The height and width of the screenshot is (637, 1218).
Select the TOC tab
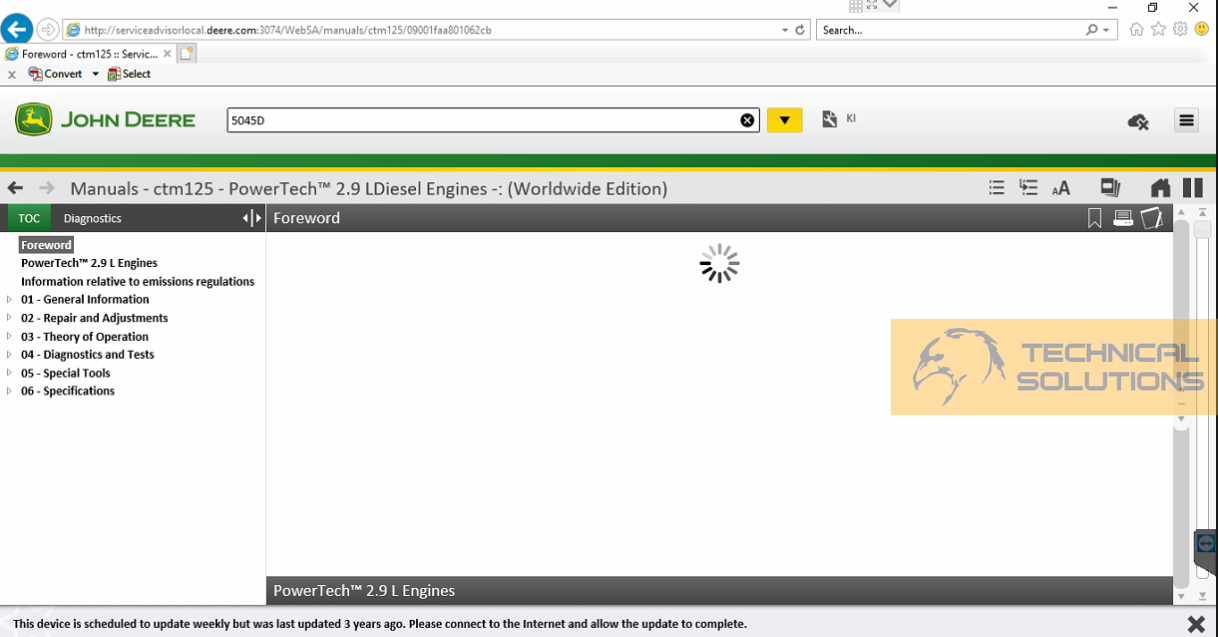pyautogui.click(x=29, y=218)
